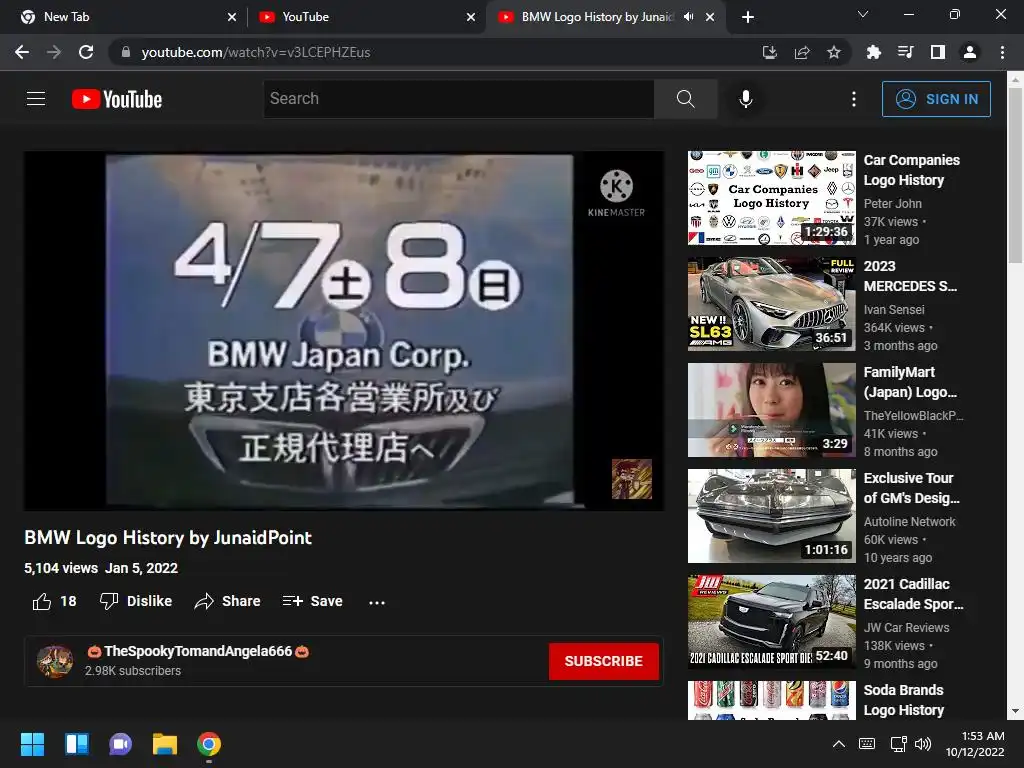Open Chat app in taskbar

pyautogui.click(x=120, y=744)
